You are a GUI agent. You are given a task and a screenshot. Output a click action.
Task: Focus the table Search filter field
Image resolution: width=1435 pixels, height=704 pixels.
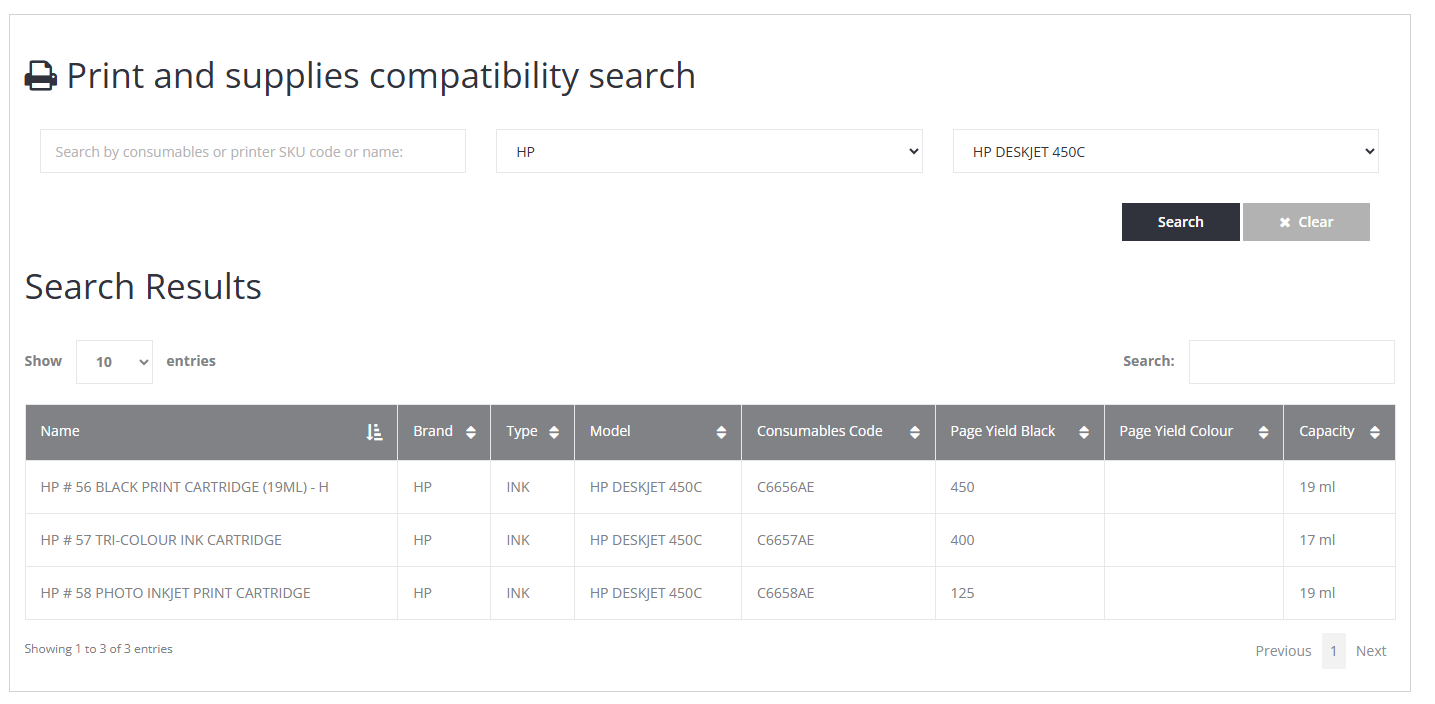tap(1291, 362)
